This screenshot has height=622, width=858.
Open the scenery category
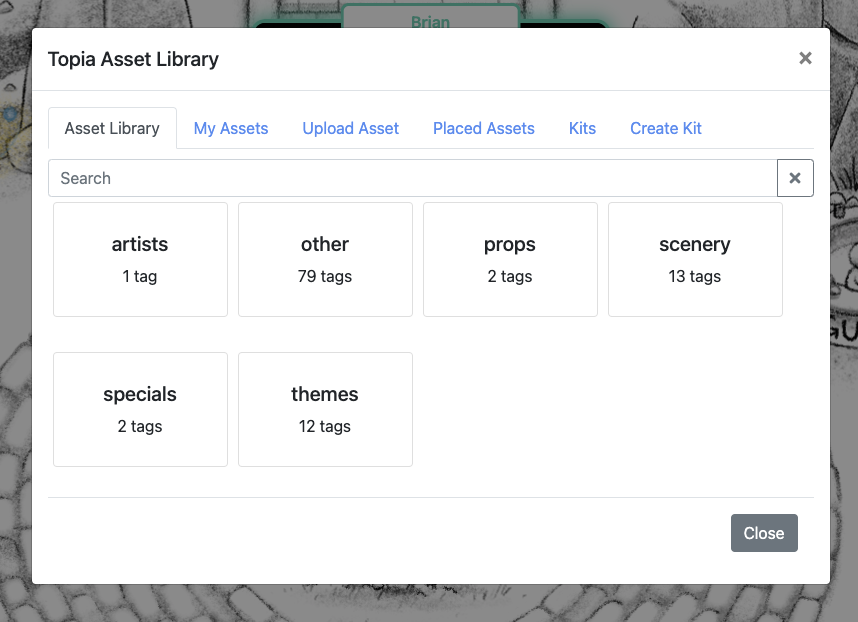(x=694, y=259)
